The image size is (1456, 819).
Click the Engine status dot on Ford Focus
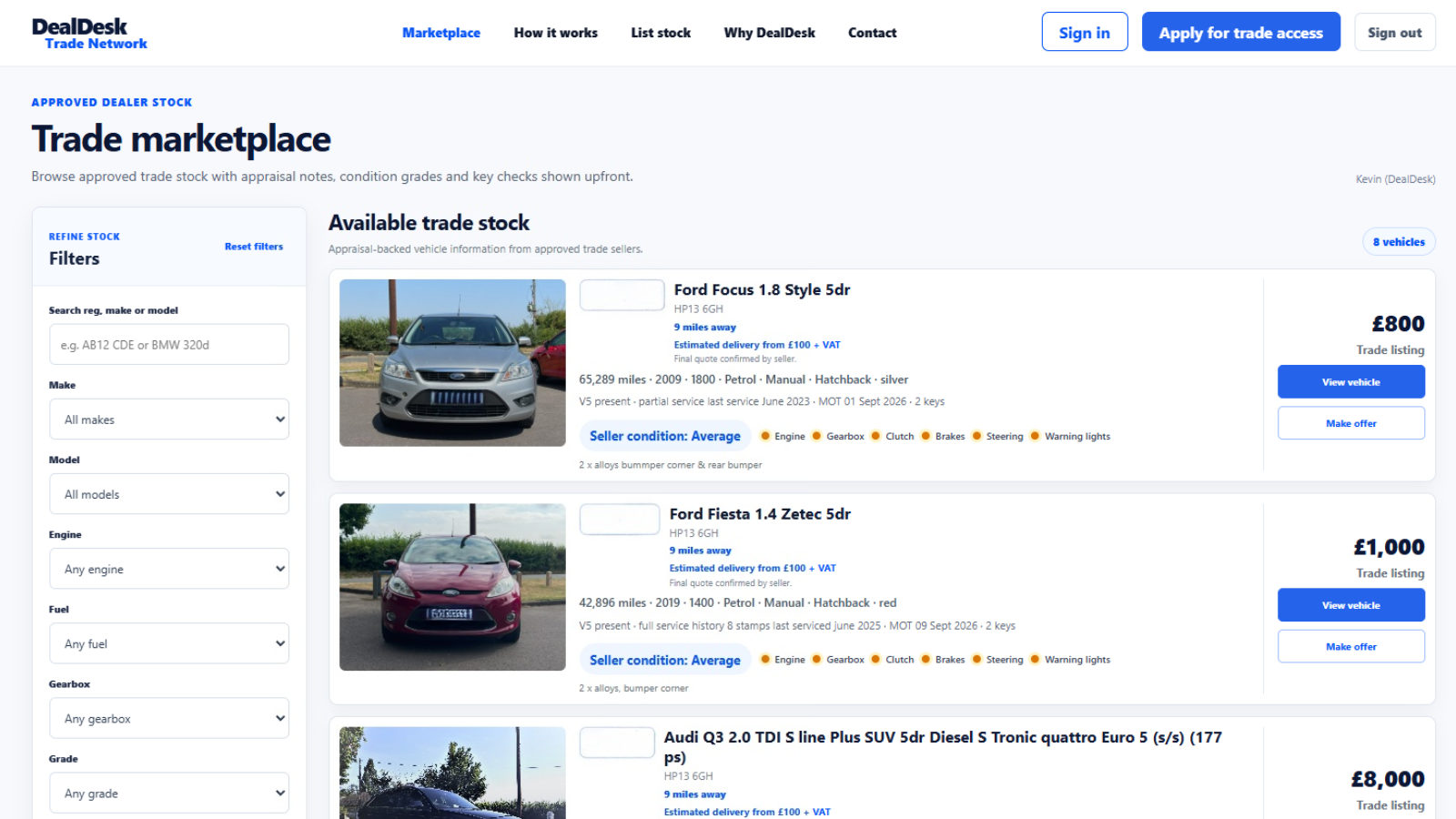point(765,436)
